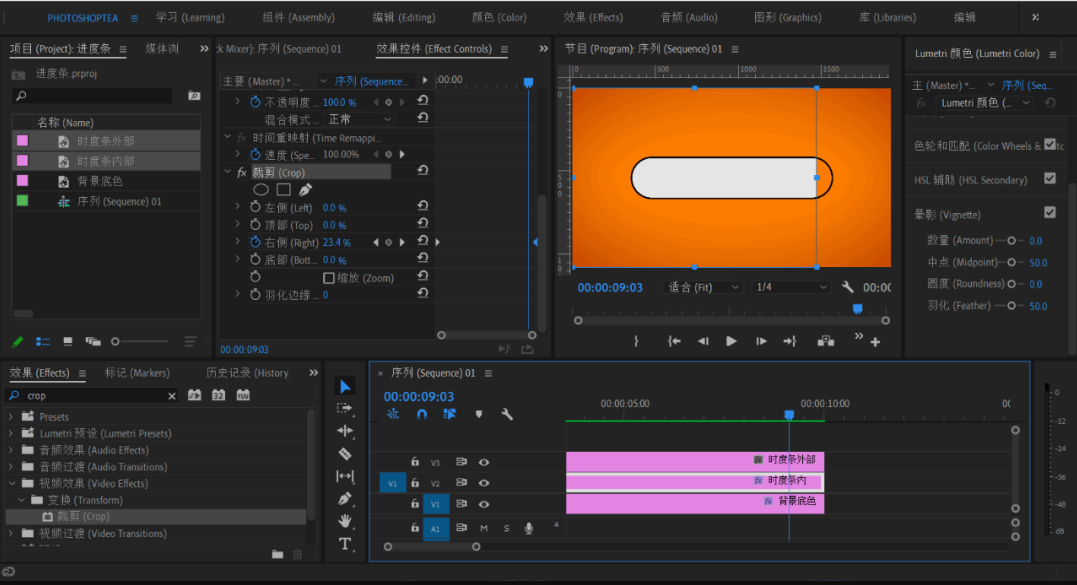Image resolution: width=1077 pixels, height=585 pixels.
Task: Lock the V2 video track
Action: 415,483
